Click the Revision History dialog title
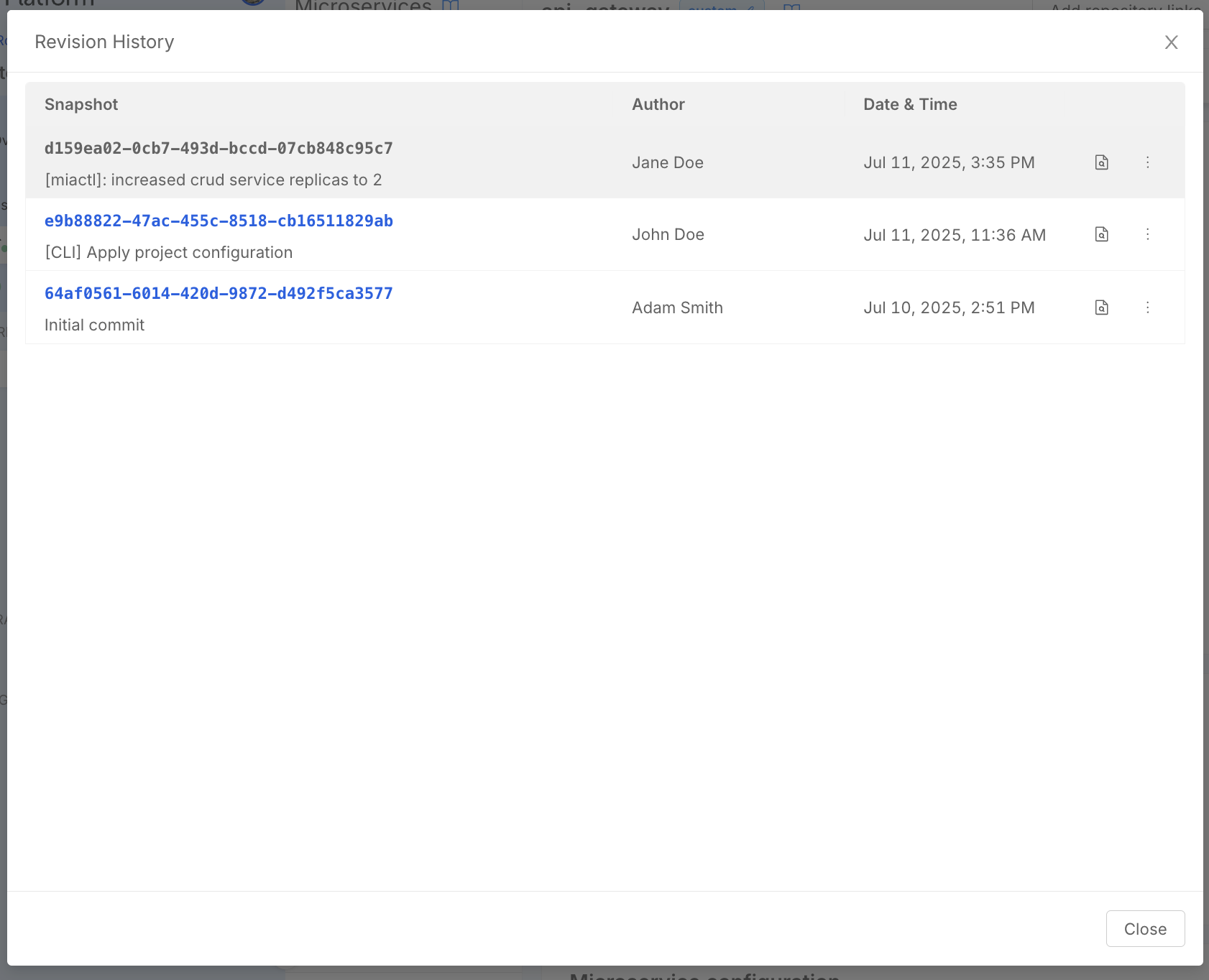1209x980 pixels. tap(104, 42)
